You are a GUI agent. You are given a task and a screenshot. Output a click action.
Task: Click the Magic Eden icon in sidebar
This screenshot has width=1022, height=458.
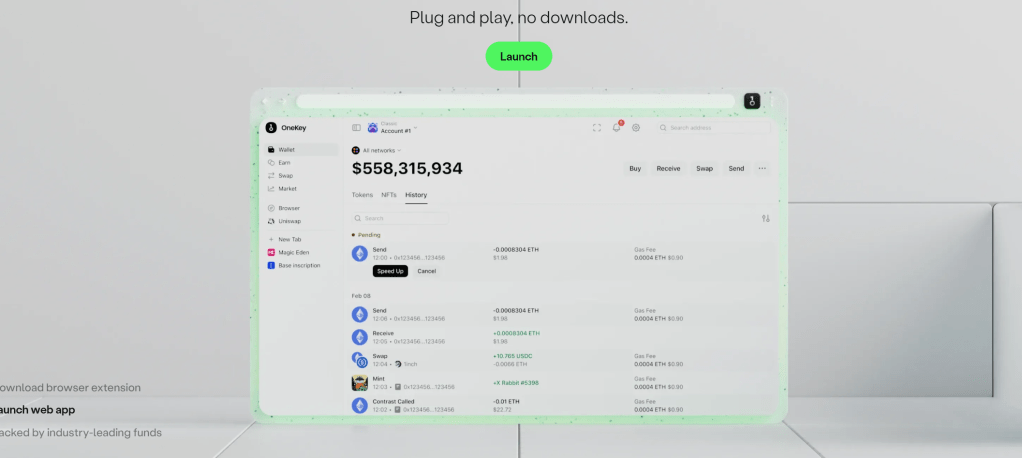coord(271,253)
